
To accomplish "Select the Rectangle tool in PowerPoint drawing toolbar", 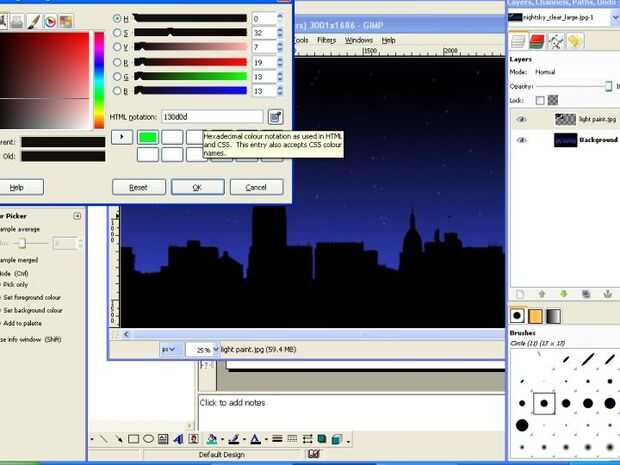I will [133, 439].
